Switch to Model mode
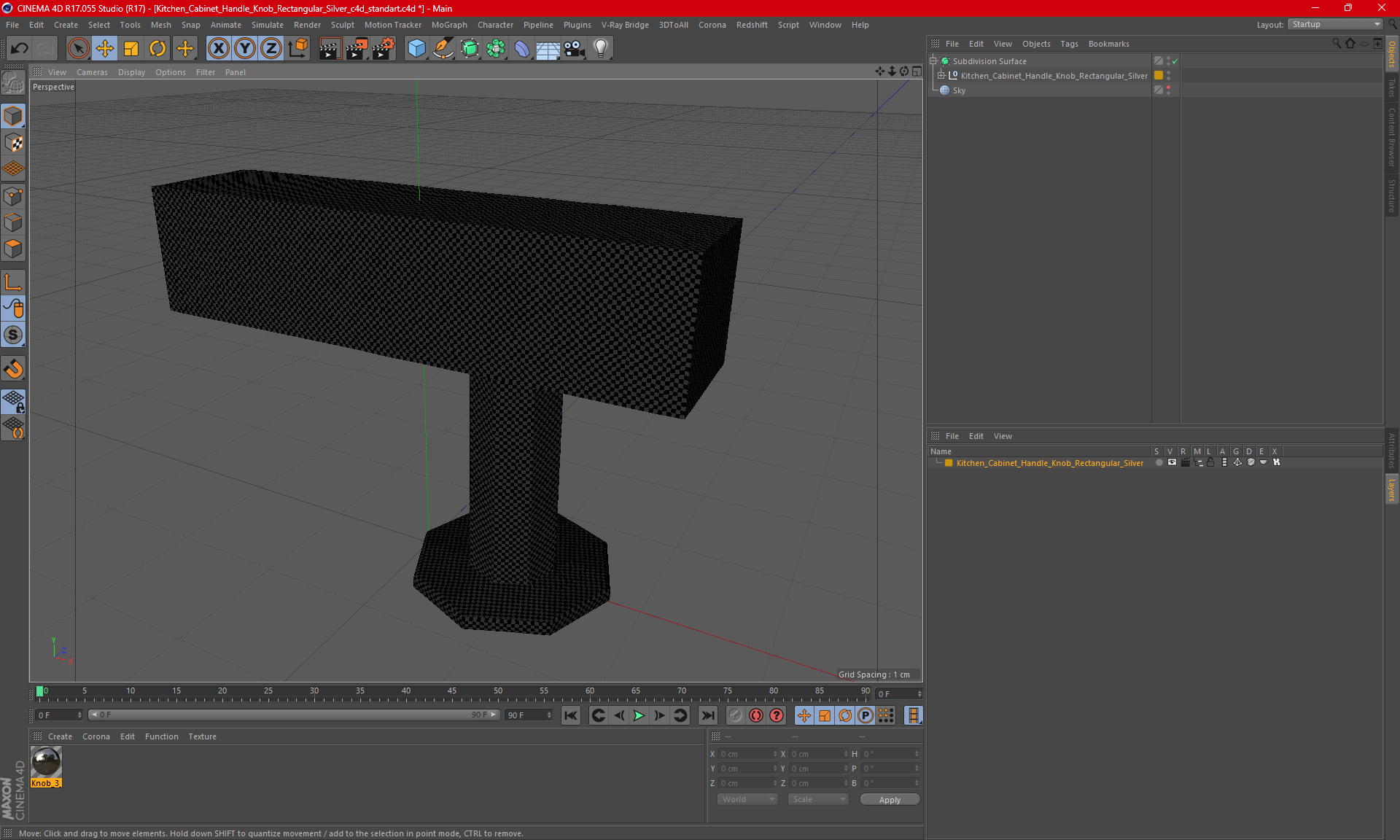Viewport: 1400px width, 840px height. tap(13, 116)
